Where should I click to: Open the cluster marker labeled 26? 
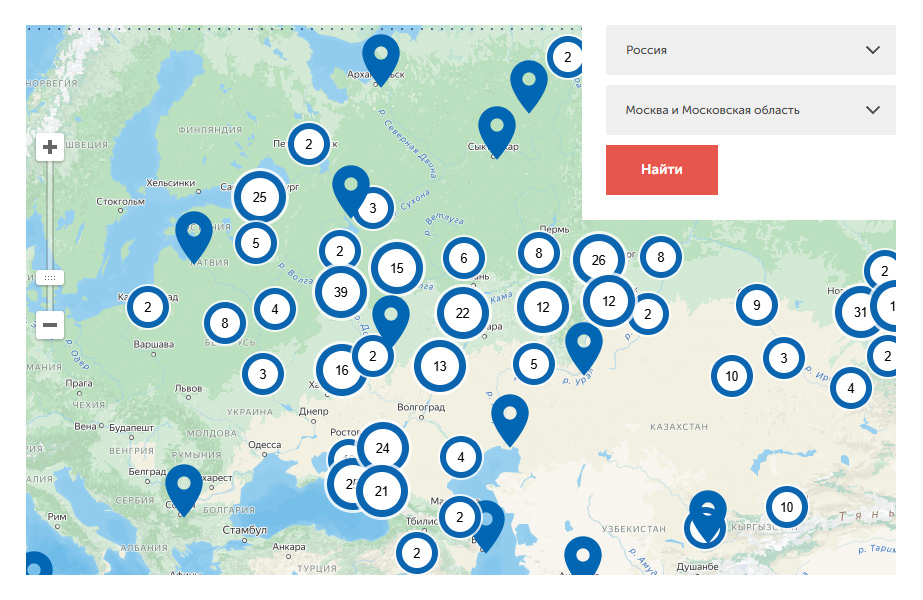[x=598, y=260]
